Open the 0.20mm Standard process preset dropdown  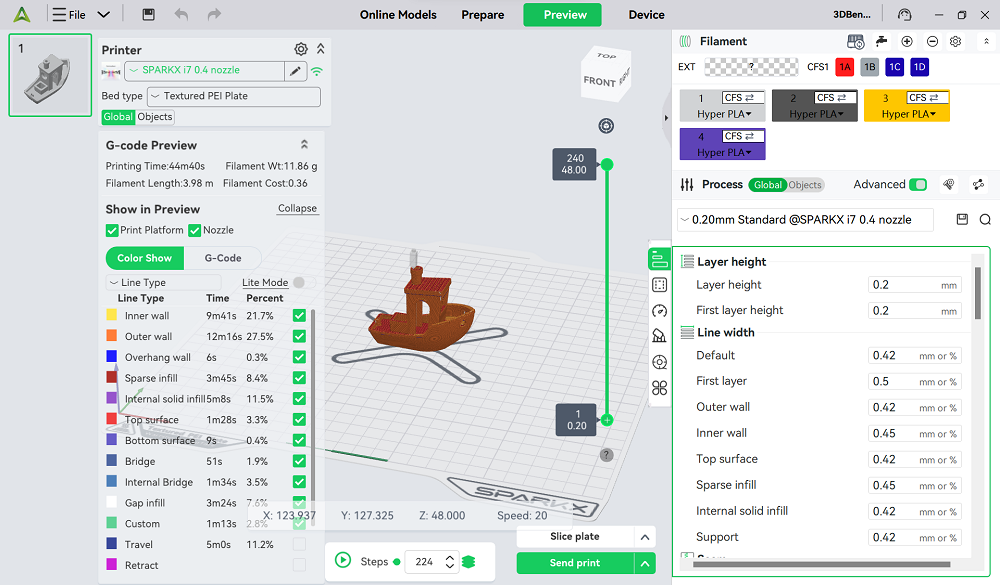[805, 220]
